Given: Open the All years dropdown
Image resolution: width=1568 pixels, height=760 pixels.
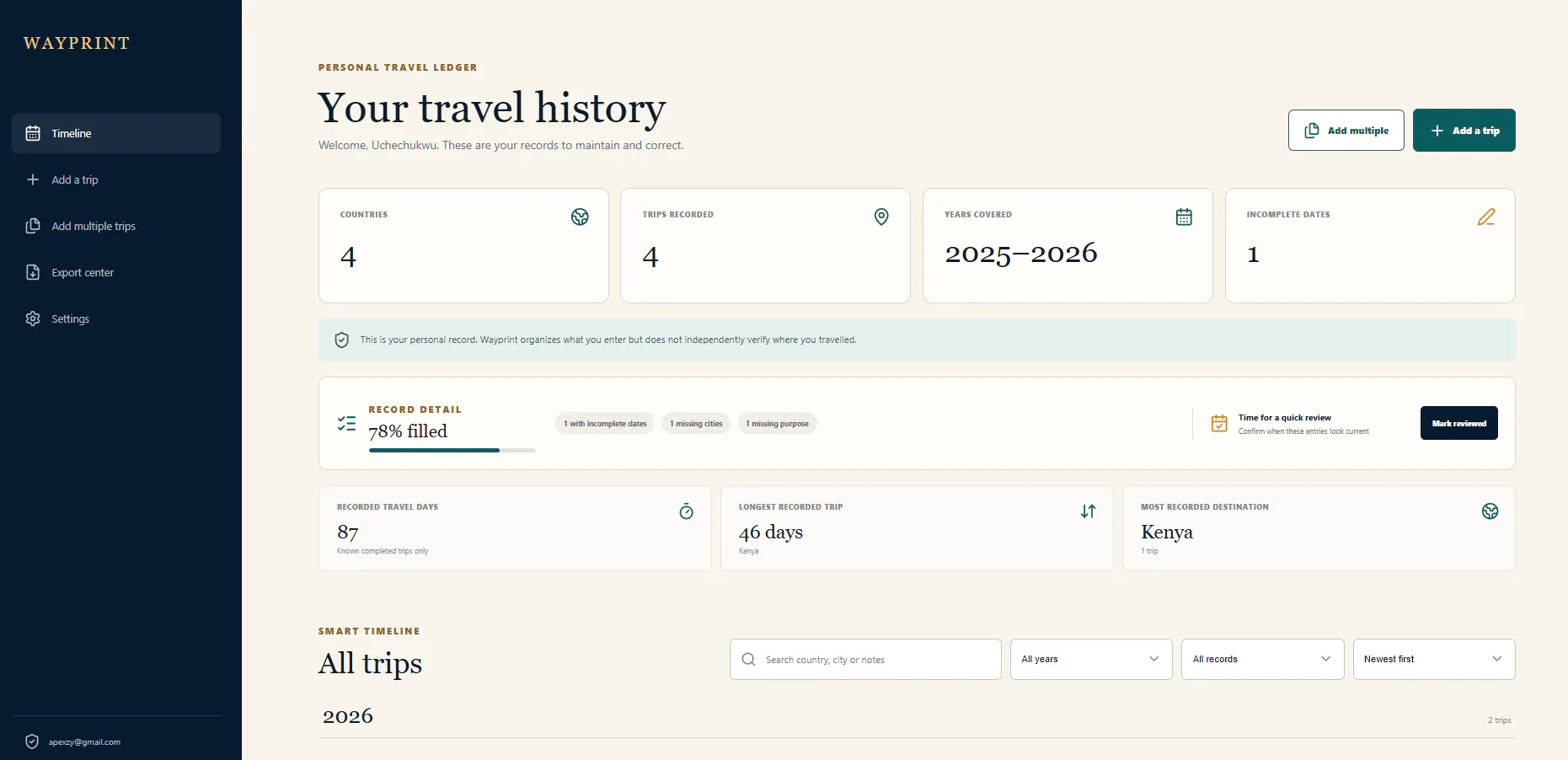Looking at the screenshot, I should click(1091, 659).
